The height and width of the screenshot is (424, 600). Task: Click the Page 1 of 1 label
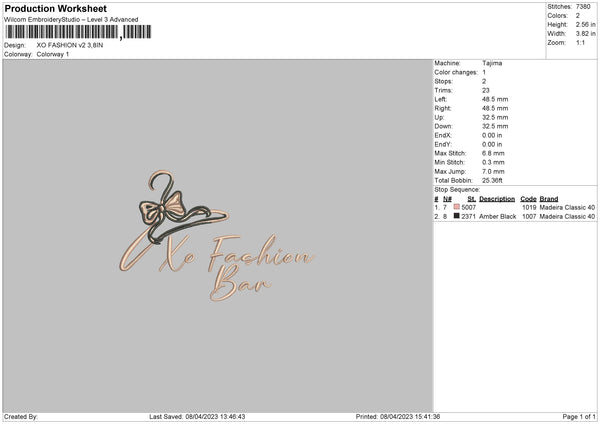tap(579, 416)
